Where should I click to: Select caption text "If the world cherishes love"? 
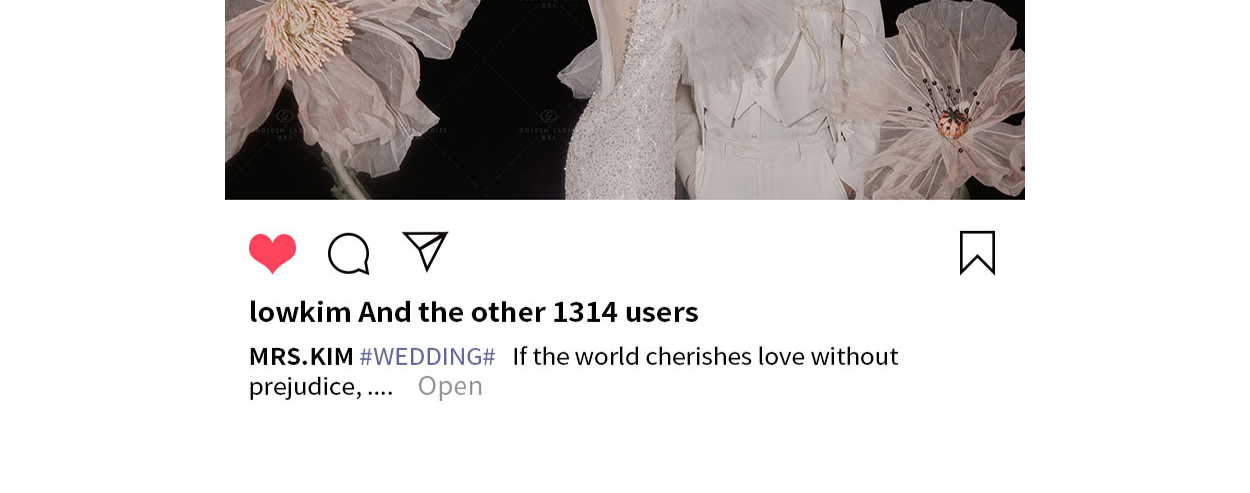657,356
